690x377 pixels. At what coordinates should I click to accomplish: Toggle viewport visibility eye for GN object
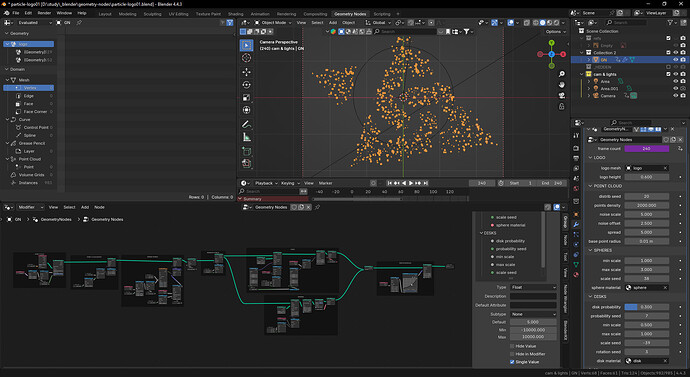coord(675,59)
